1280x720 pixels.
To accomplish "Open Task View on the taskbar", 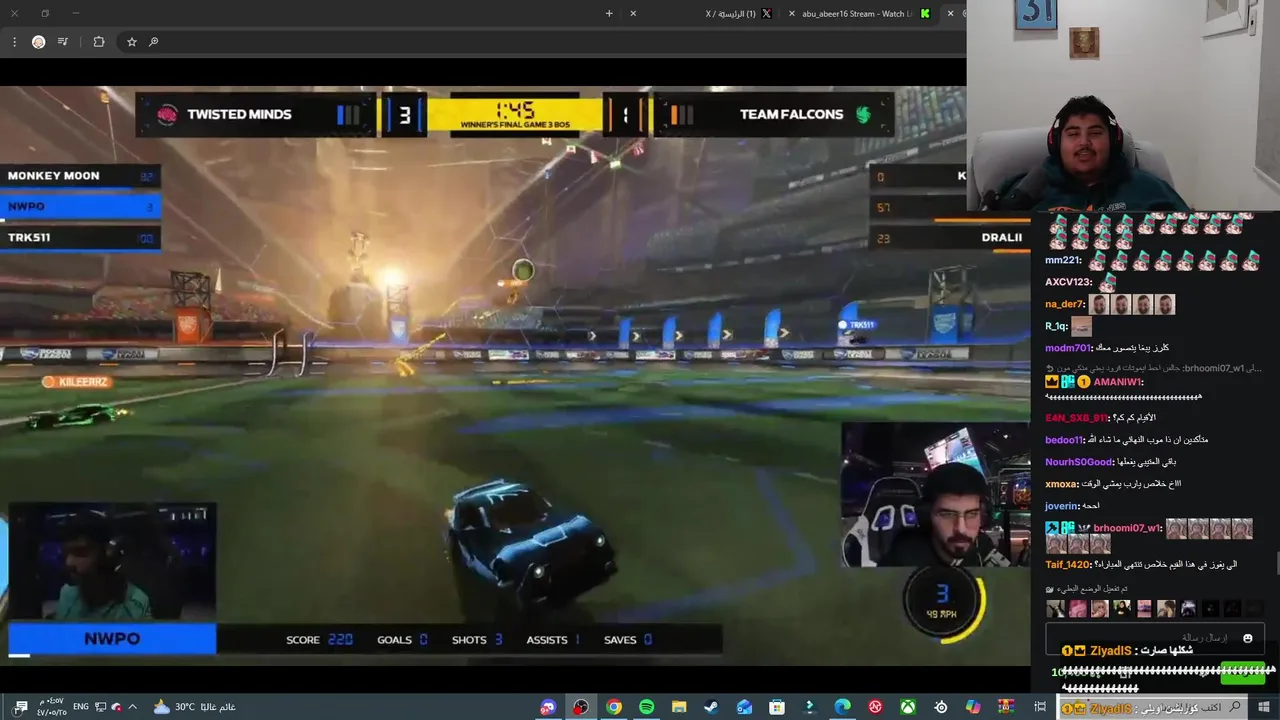I will point(1040,707).
